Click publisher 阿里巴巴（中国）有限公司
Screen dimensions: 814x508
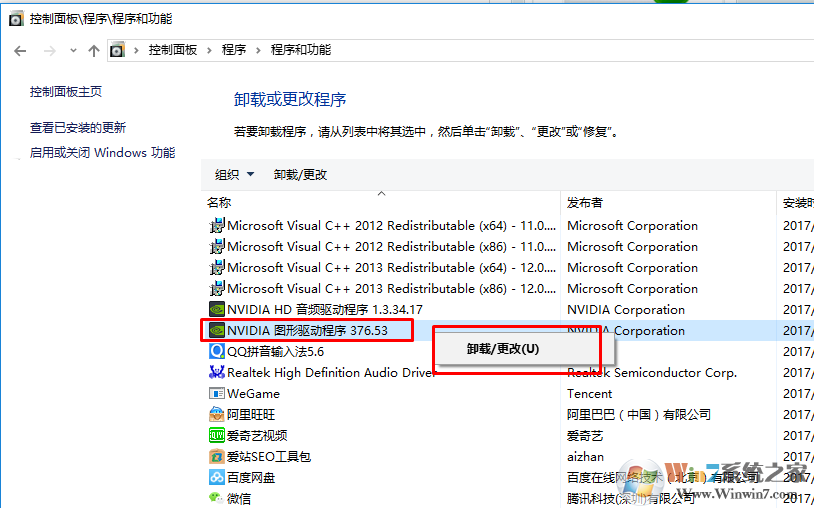[639, 415]
